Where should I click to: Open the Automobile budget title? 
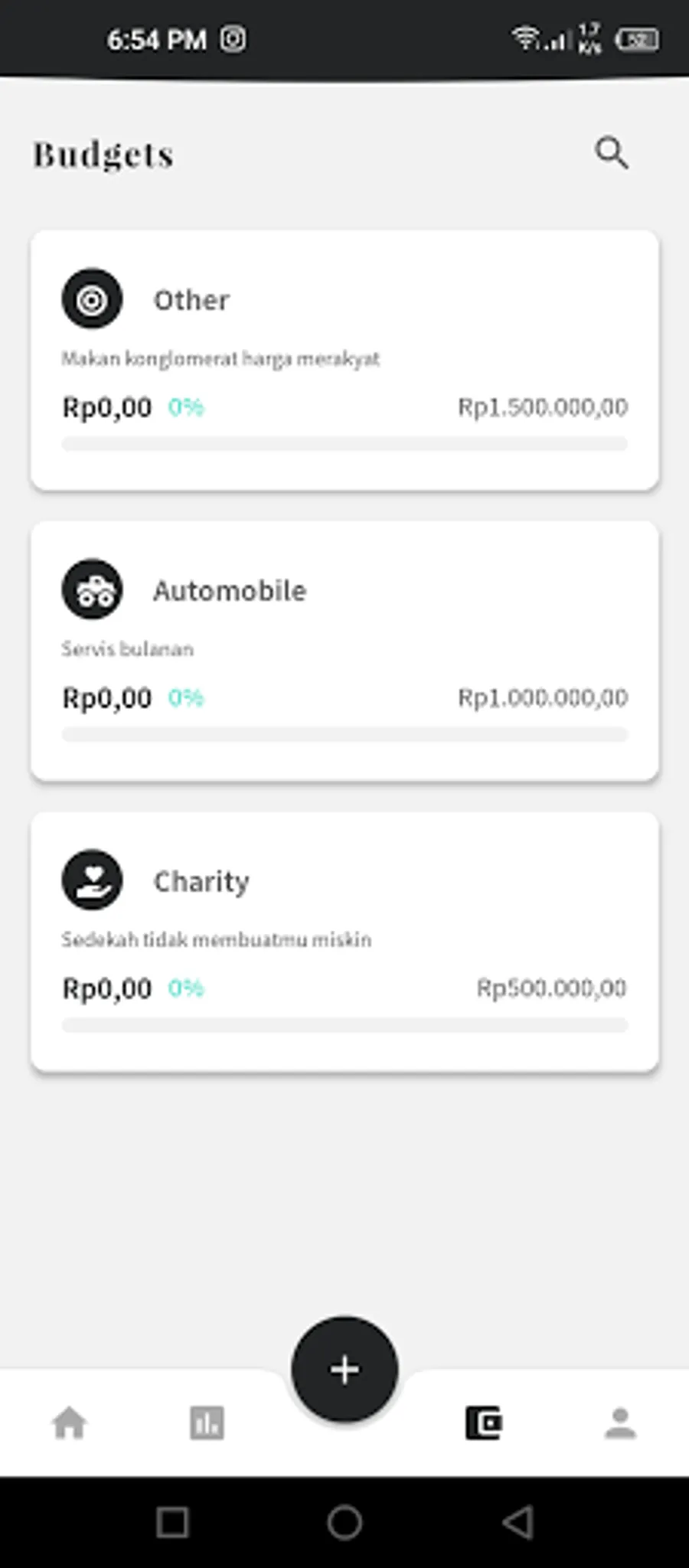[230, 591]
